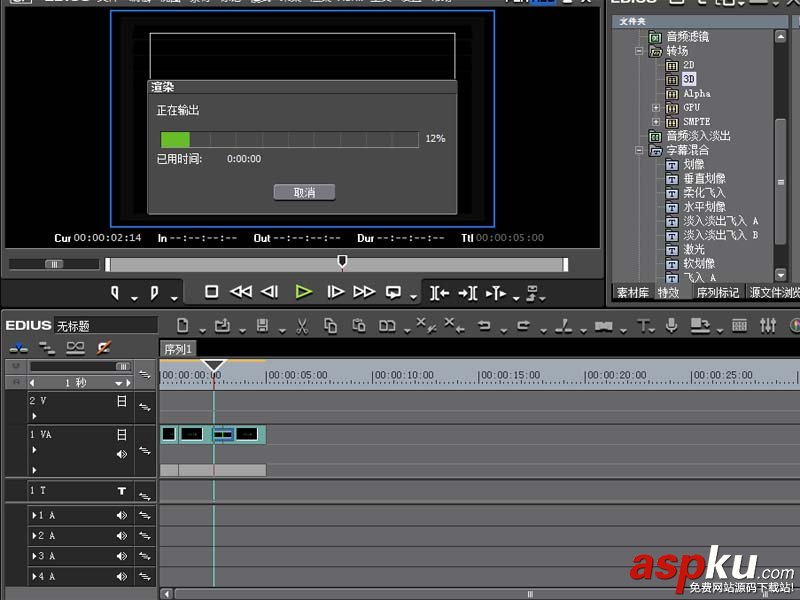Viewport: 800px width, 600px height.
Task: Select the 柔化飞入 title effect
Action: (704, 193)
